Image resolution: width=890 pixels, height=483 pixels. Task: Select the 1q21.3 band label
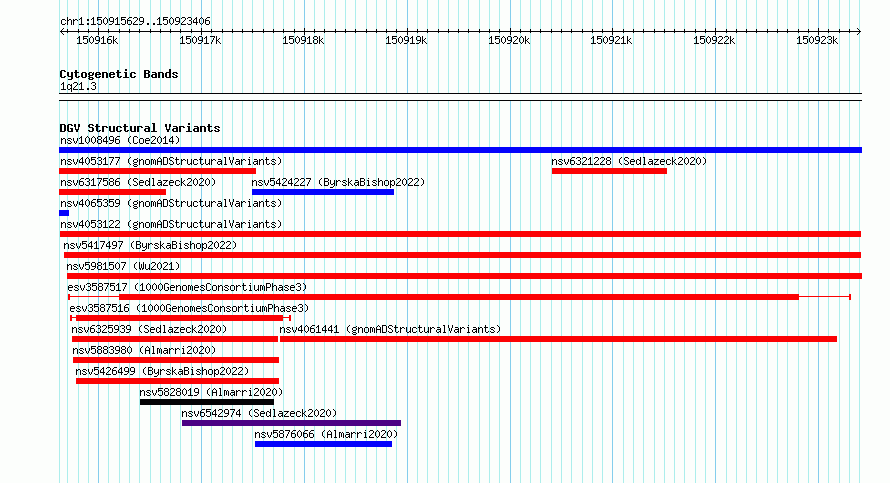[78, 87]
